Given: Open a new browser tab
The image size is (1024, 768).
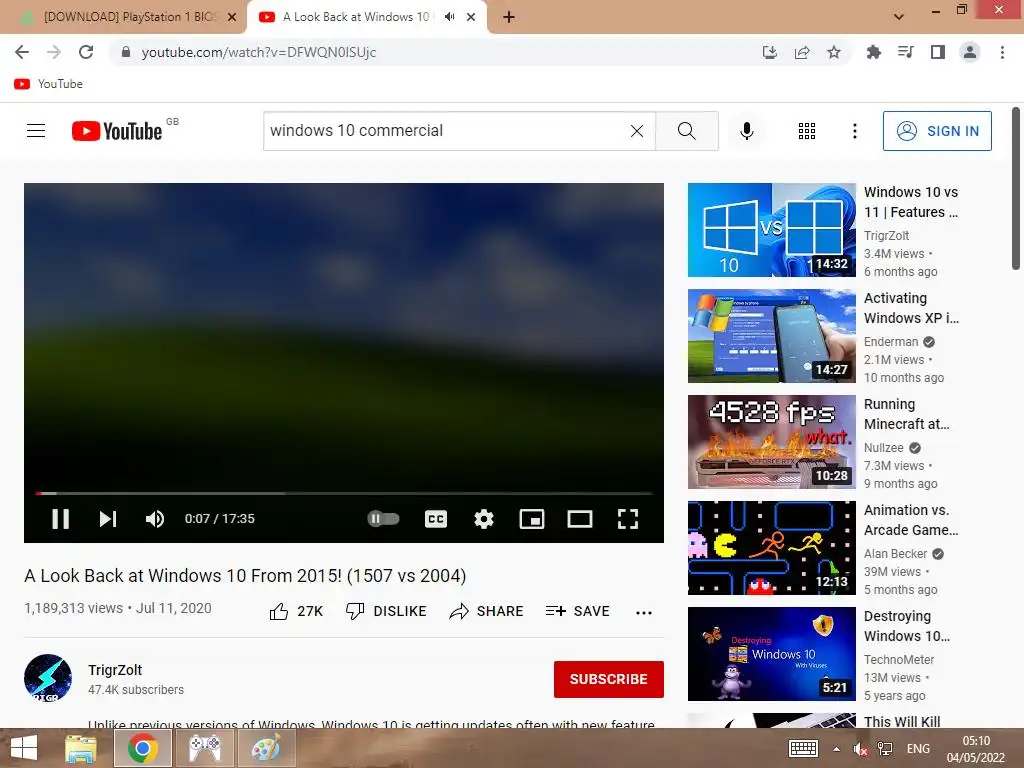Looking at the screenshot, I should (x=509, y=17).
